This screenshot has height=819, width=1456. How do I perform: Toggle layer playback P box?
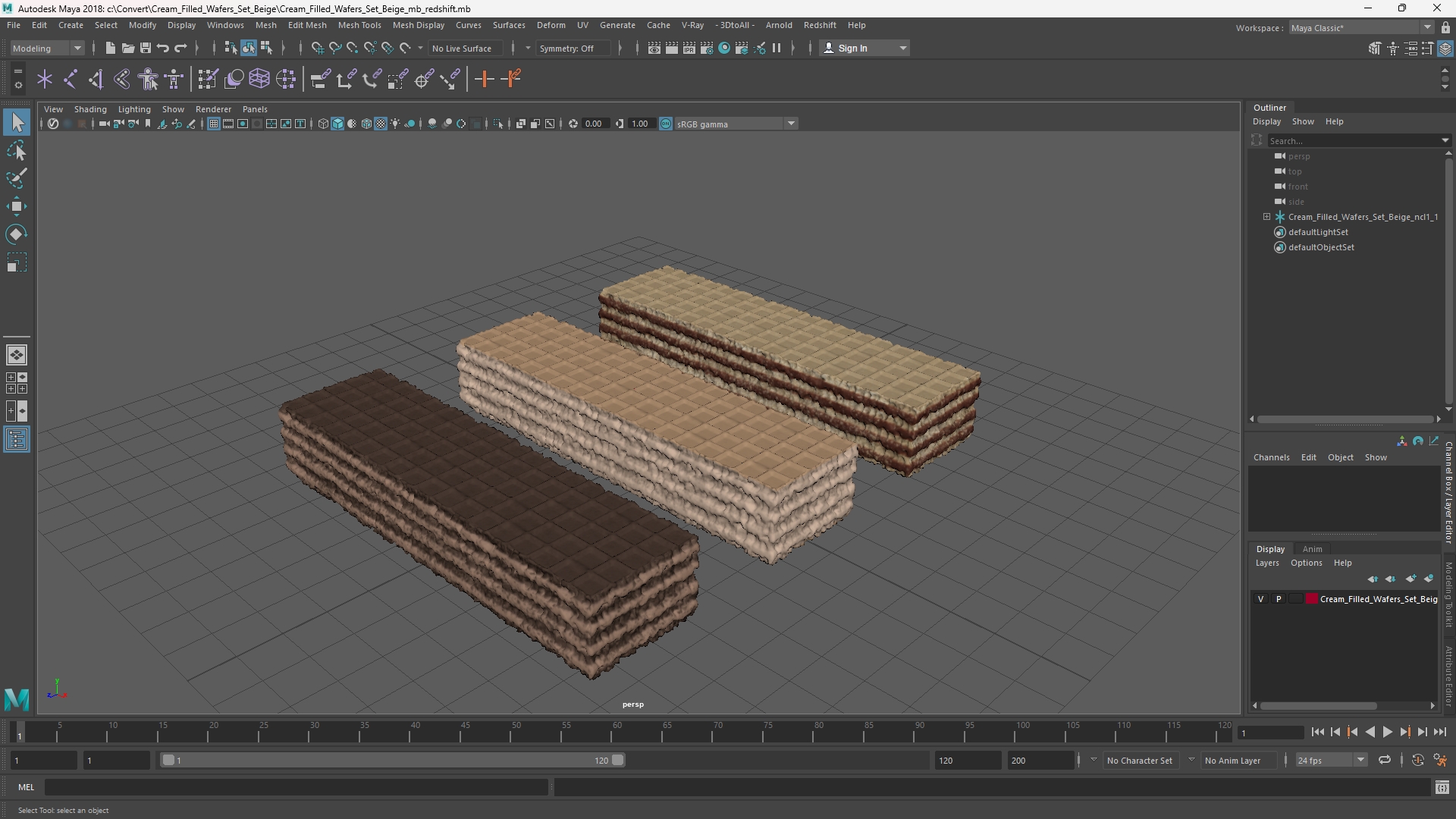pos(1279,599)
